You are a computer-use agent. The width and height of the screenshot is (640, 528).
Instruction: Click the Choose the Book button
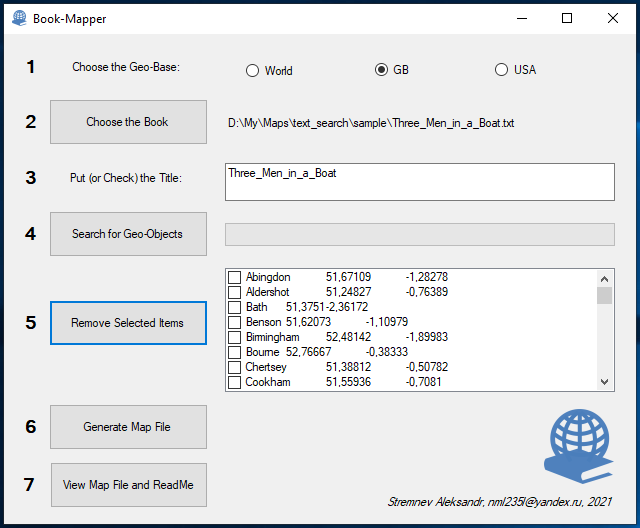pos(128,122)
